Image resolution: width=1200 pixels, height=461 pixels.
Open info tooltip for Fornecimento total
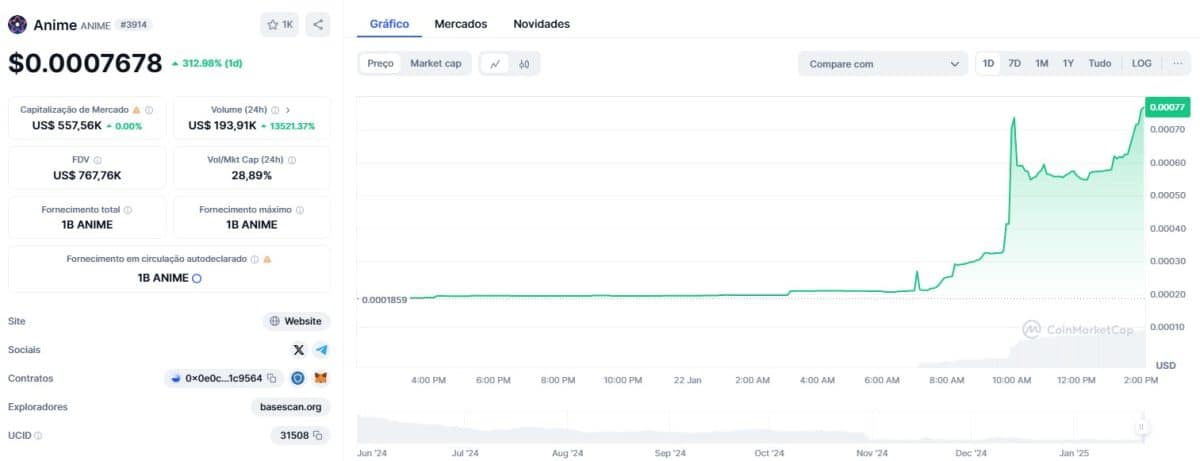pyautogui.click(x=128, y=210)
